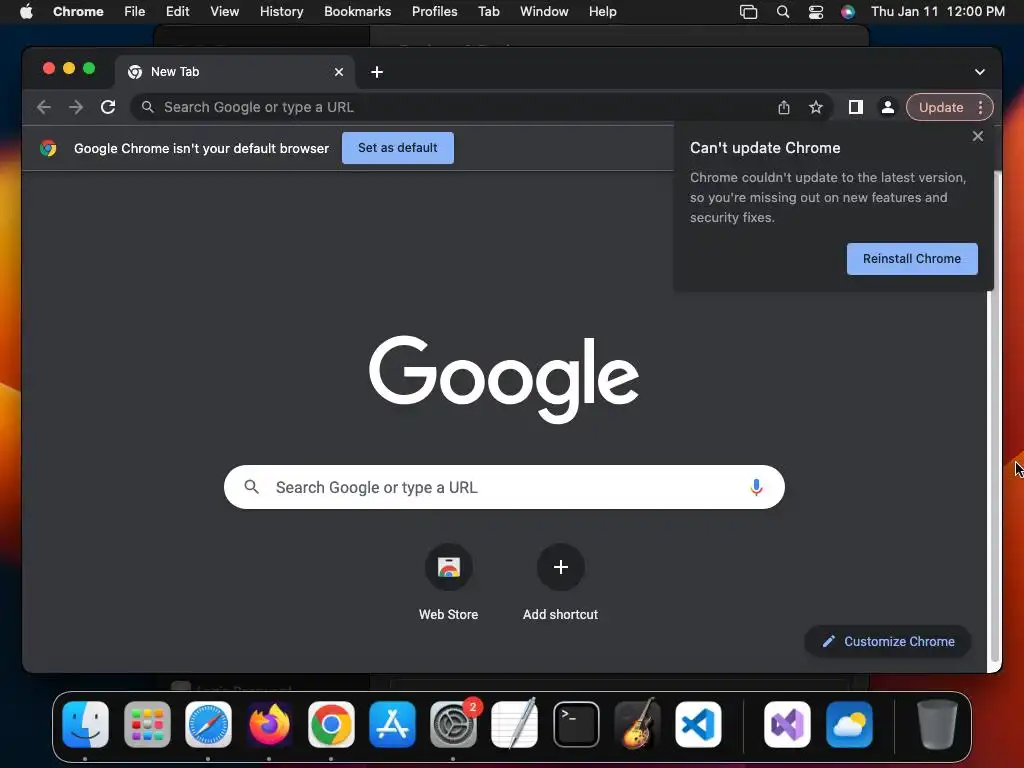Open the Profiles menu
This screenshot has height=768, width=1024.
coord(434,12)
